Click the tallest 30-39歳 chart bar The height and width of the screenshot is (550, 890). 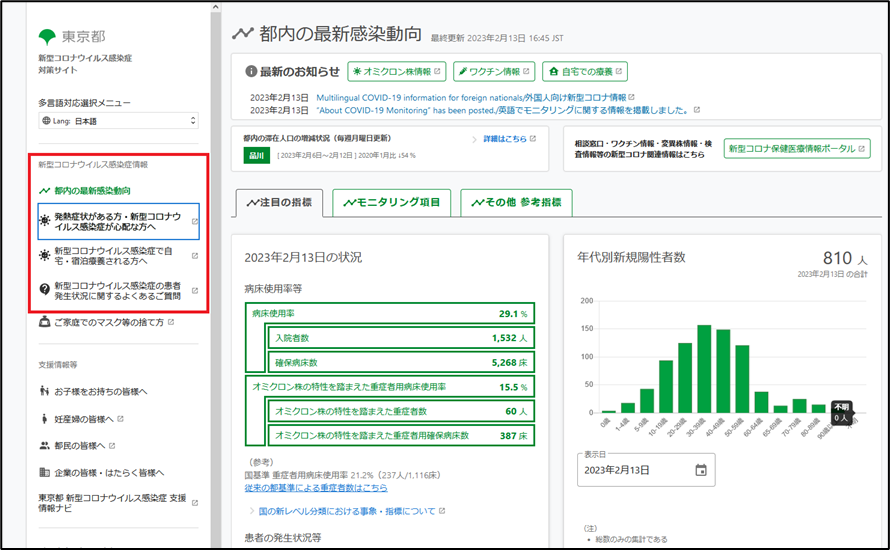pyautogui.click(x=704, y=369)
